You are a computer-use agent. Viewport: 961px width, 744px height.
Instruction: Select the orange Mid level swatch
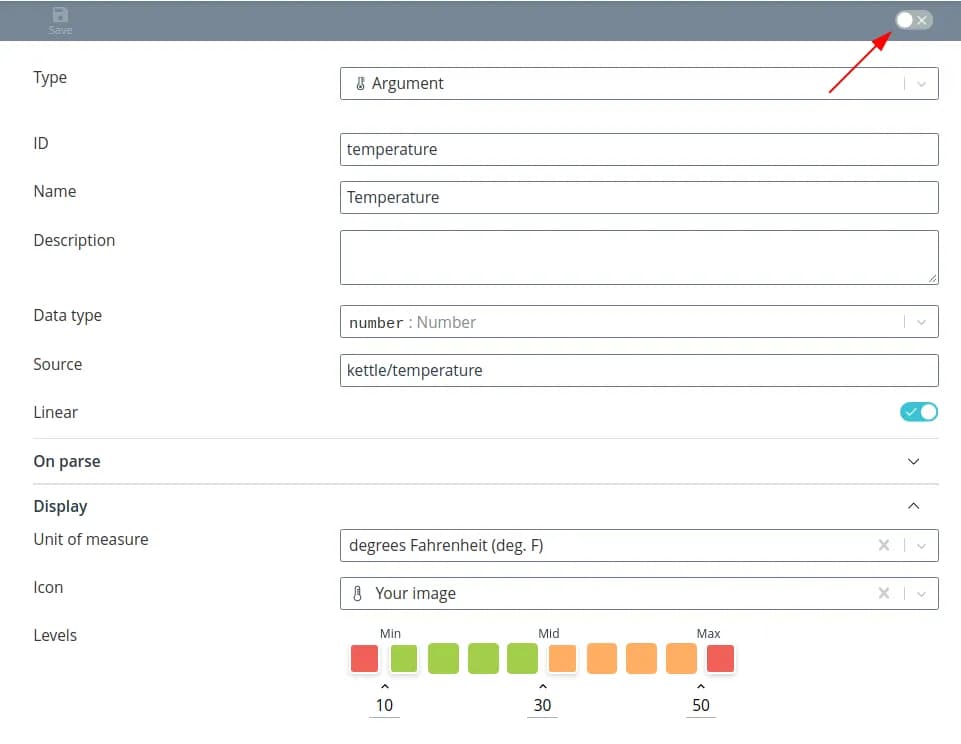562,659
